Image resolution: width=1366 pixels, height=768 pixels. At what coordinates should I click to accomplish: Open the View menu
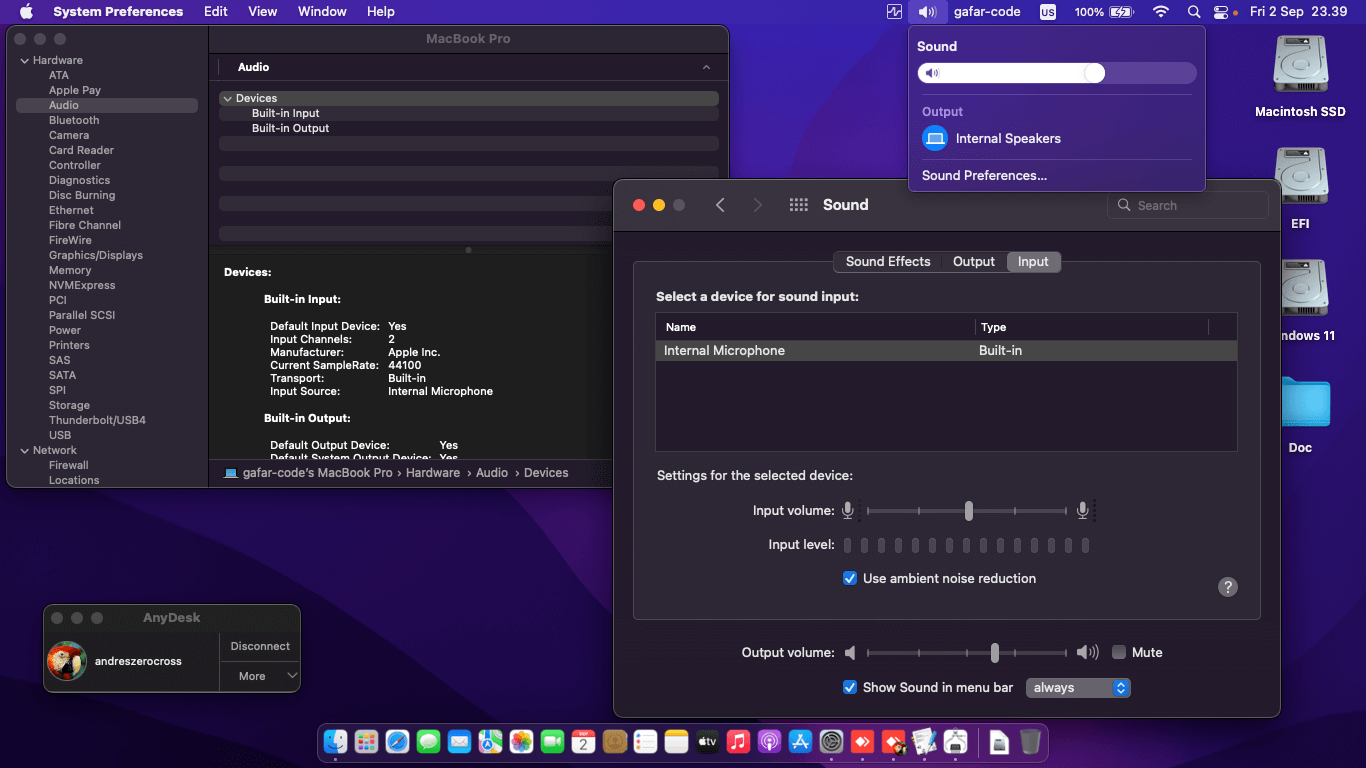(263, 12)
